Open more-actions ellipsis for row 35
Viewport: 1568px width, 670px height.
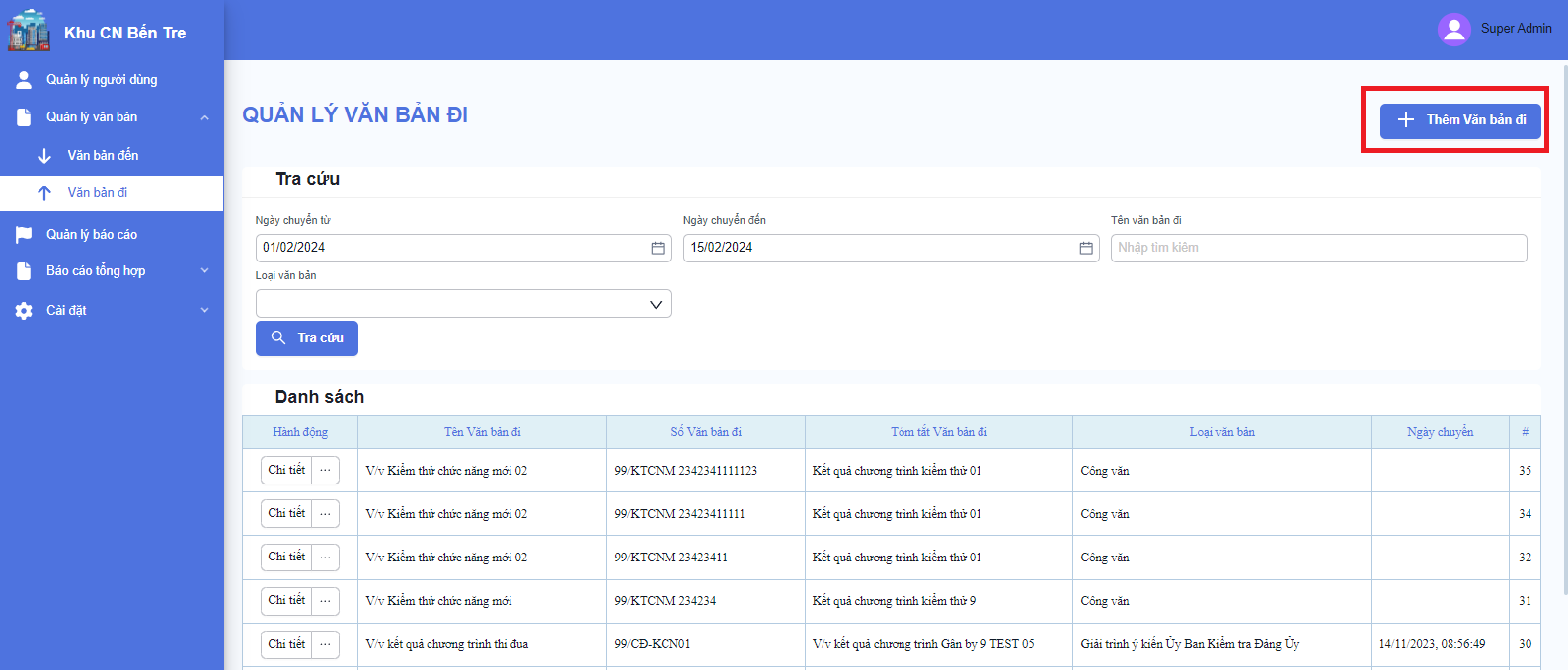point(326,471)
